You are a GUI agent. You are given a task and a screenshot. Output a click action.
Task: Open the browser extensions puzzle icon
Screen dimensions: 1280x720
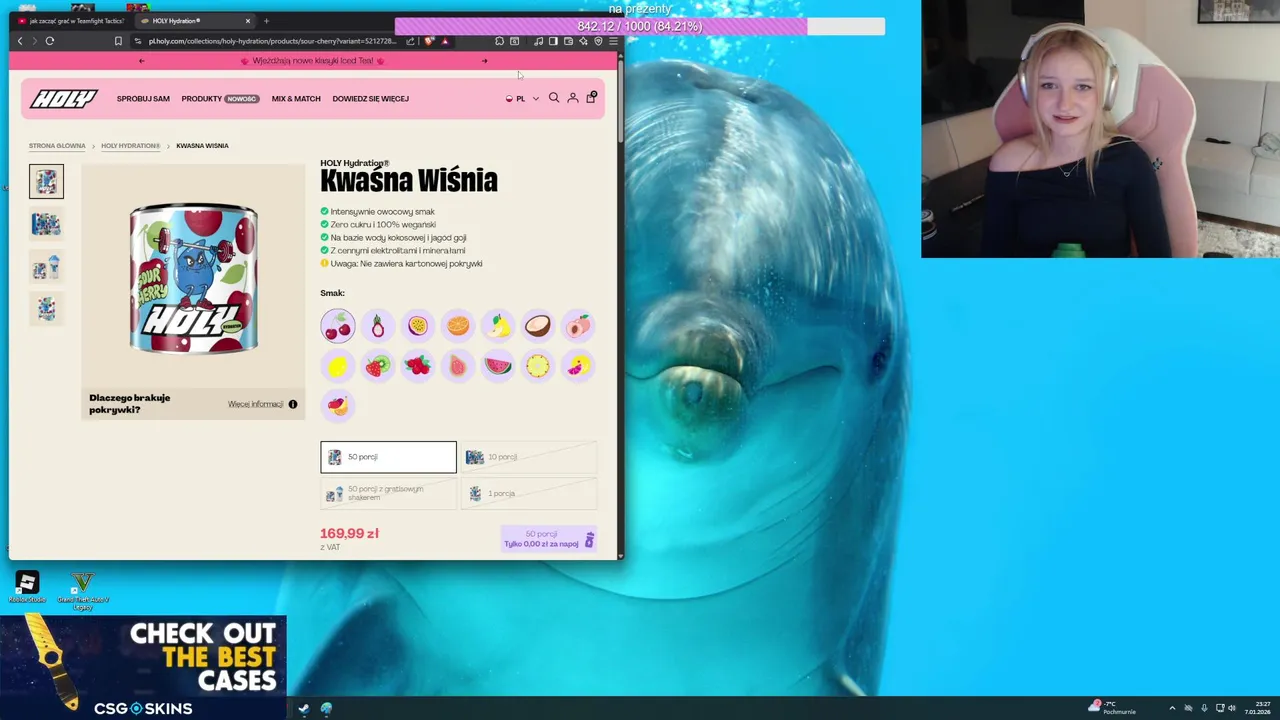point(499,41)
